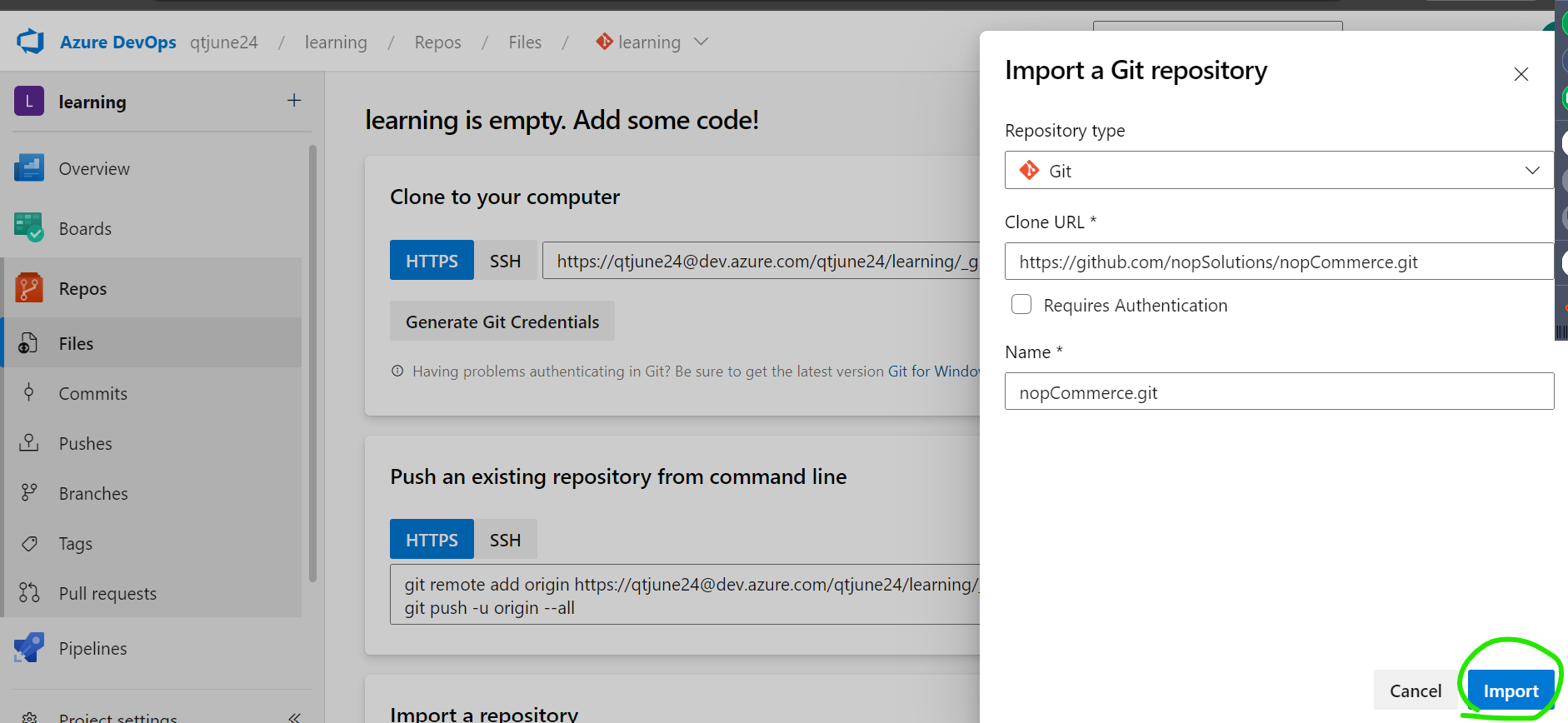Select the Repos icon in sidebar
The height and width of the screenshot is (723, 1568).
click(29, 288)
